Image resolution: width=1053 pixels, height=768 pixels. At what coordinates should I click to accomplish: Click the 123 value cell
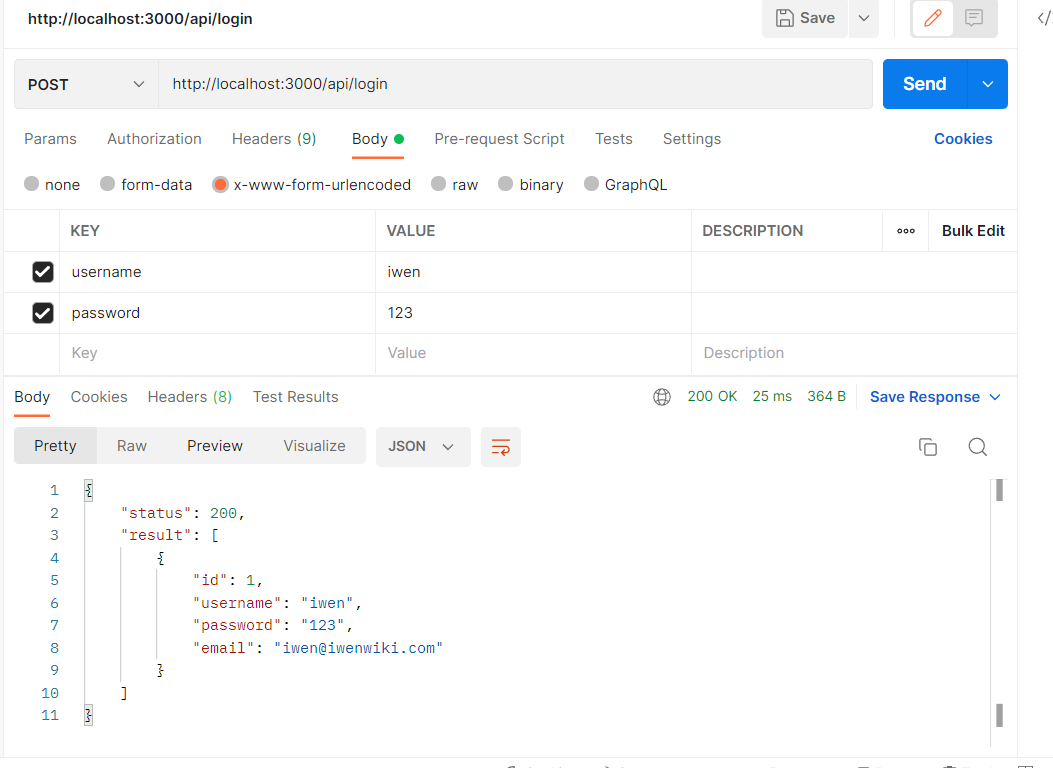pos(533,313)
